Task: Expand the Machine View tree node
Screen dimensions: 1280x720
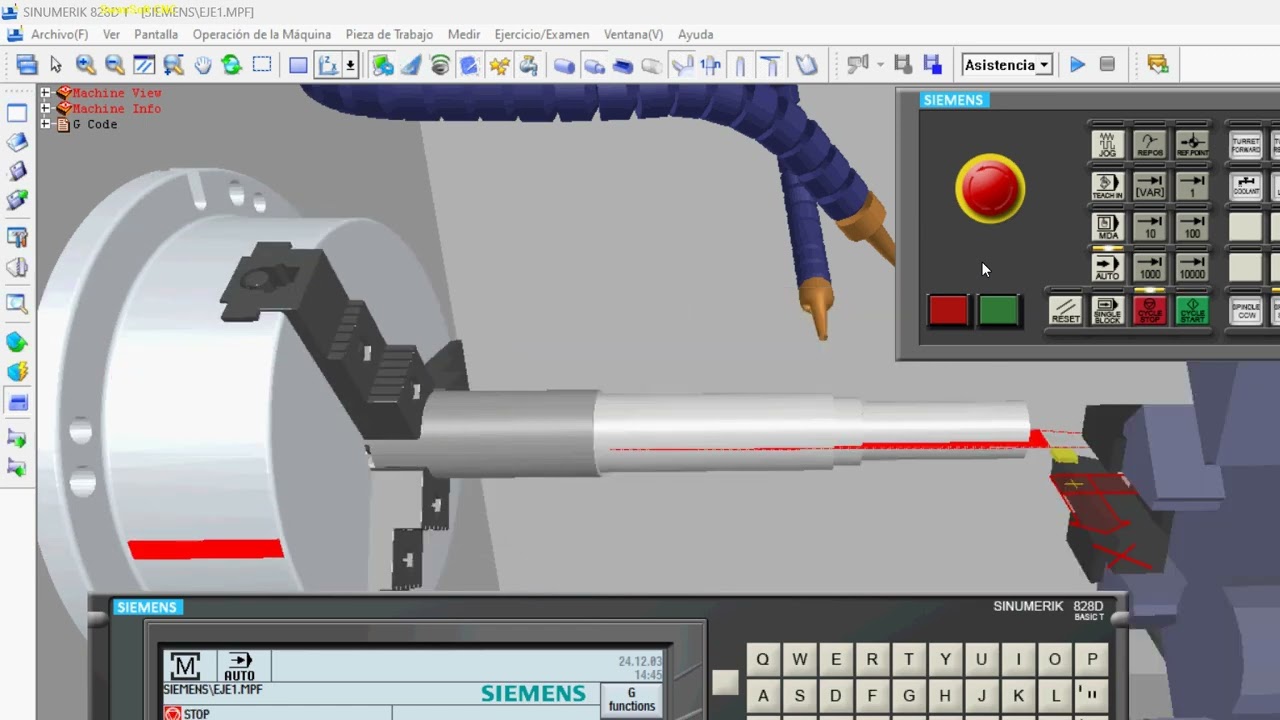Action: point(45,93)
